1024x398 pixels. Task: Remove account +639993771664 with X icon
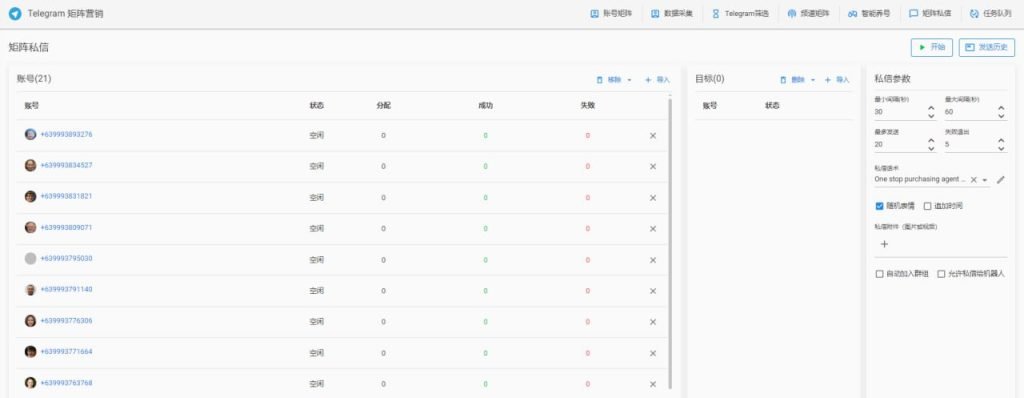point(652,353)
